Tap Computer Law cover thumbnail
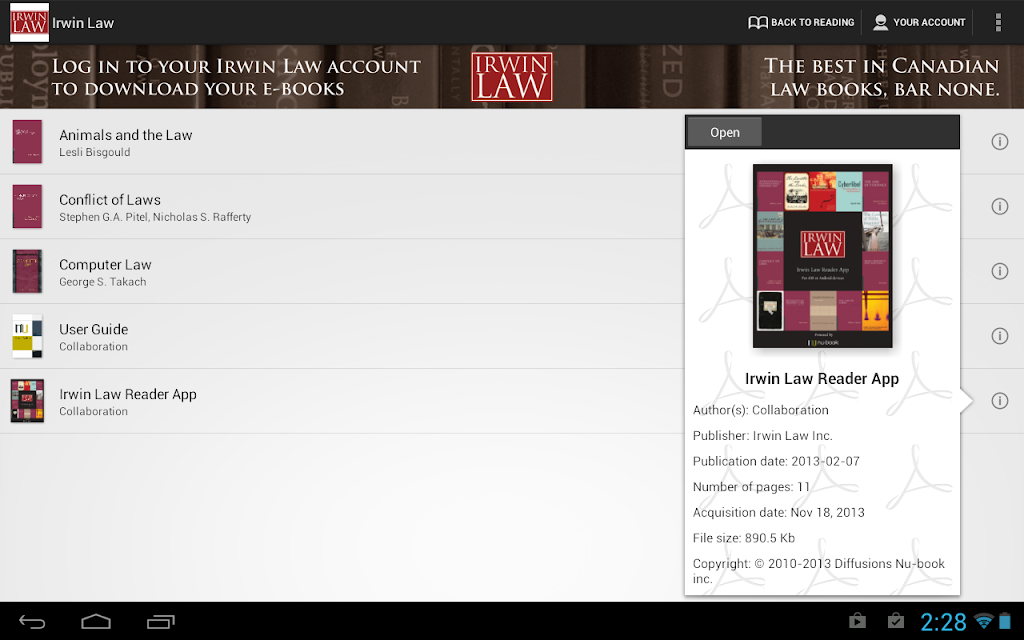The width and height of the screenshot is (1024, 640). pyautogui.click(x=27, y=271)
